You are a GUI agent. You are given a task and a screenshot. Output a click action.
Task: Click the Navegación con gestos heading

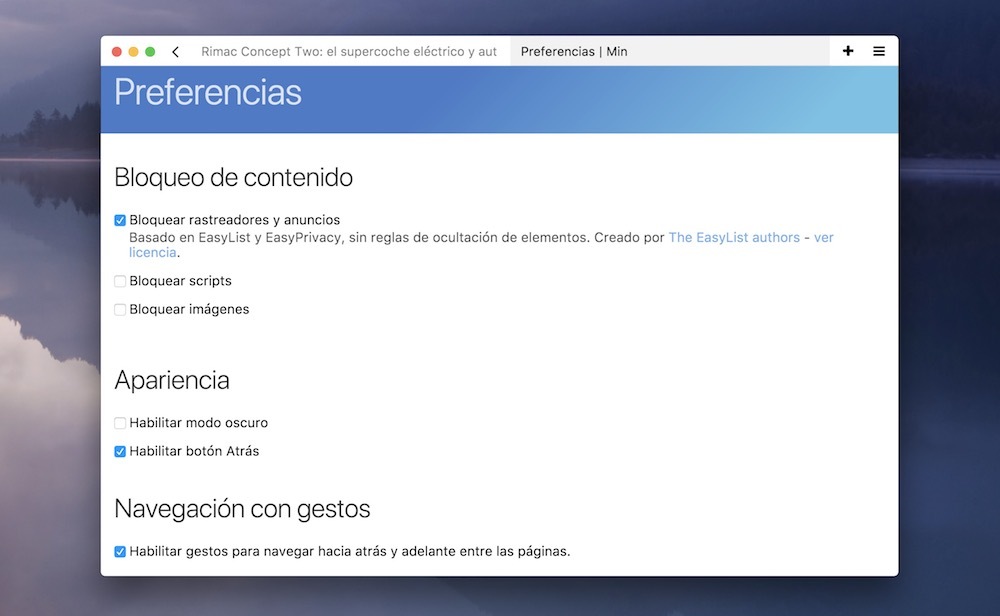click(243, 508)
